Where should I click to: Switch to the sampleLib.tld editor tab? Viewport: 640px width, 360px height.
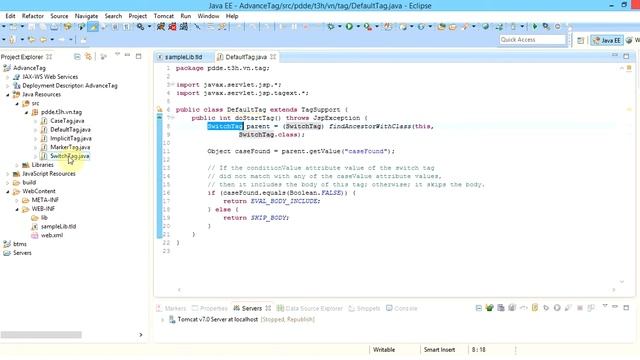tap(183, 57)
